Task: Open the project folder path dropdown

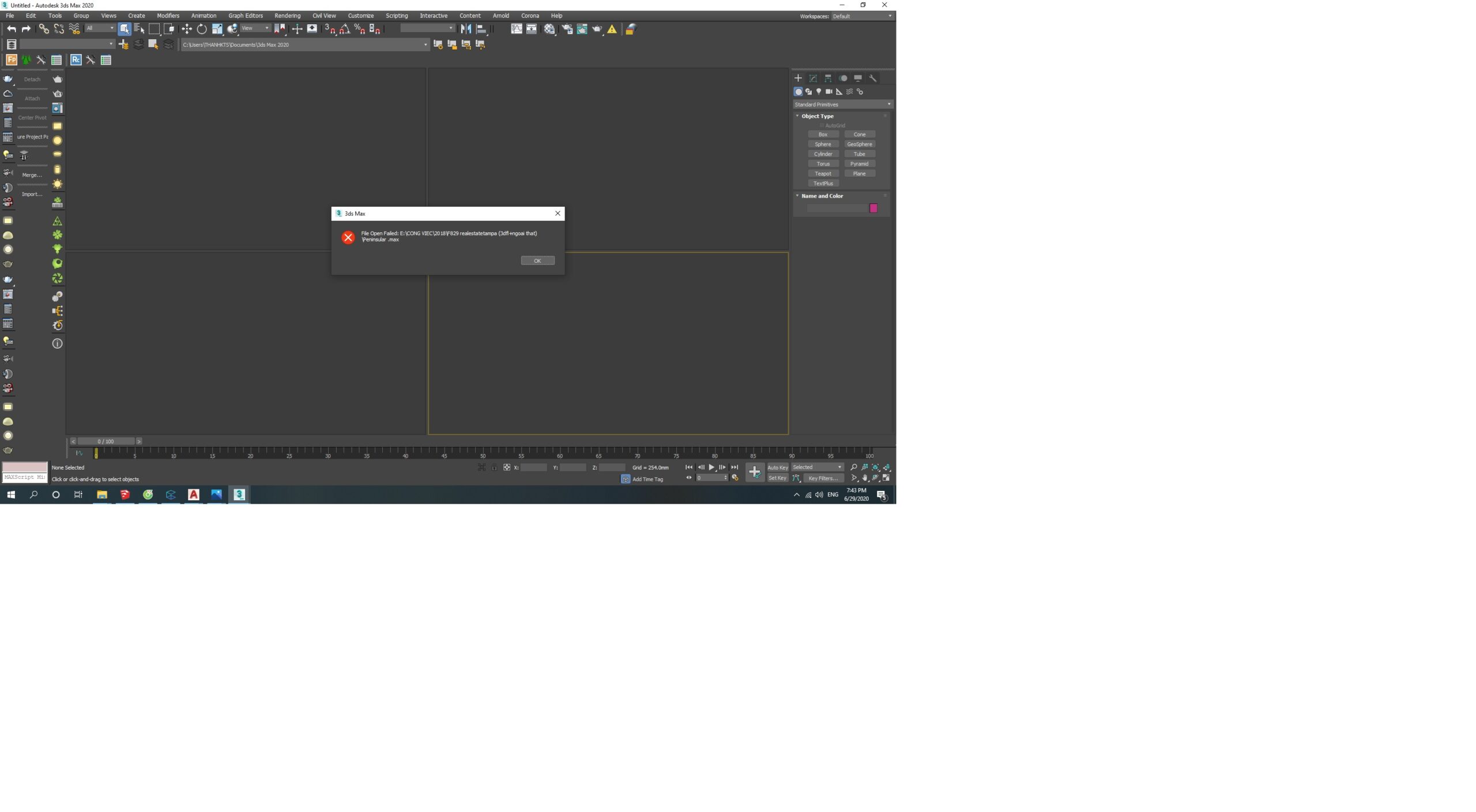Action: [426, 44]
